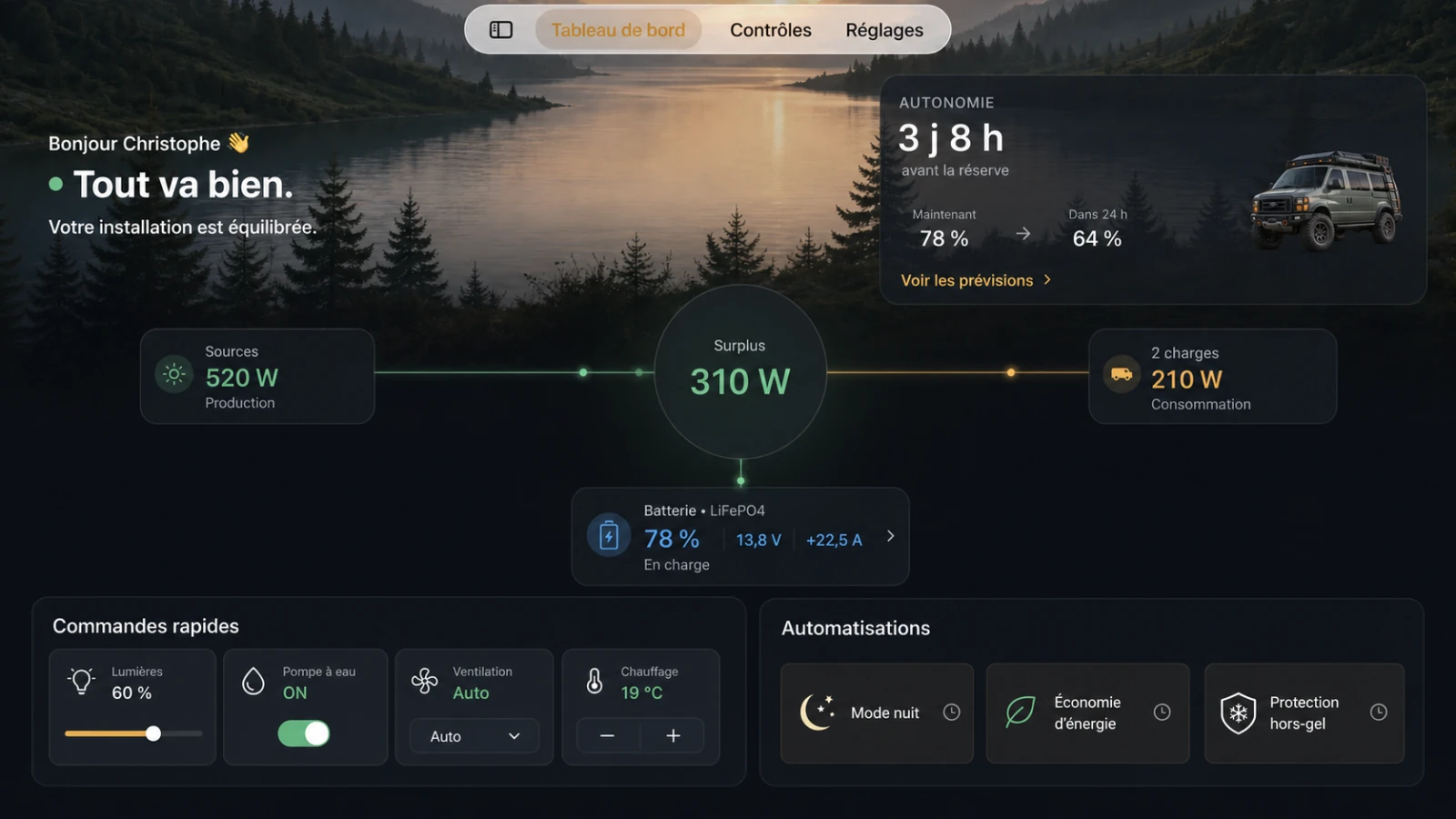Click the van charges icon

pyautogui.click(x=1122, y=374)
